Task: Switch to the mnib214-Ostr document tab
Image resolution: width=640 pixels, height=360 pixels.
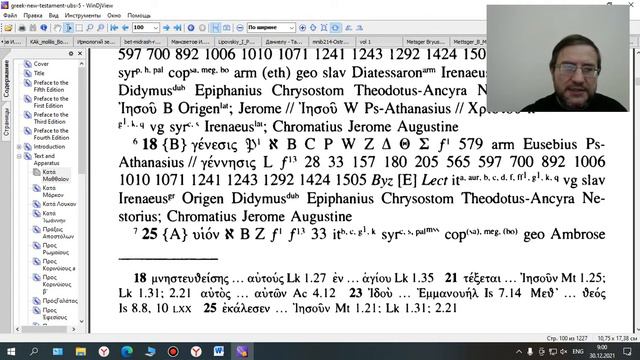Action: pyautogui.click(x=331, y=42)
